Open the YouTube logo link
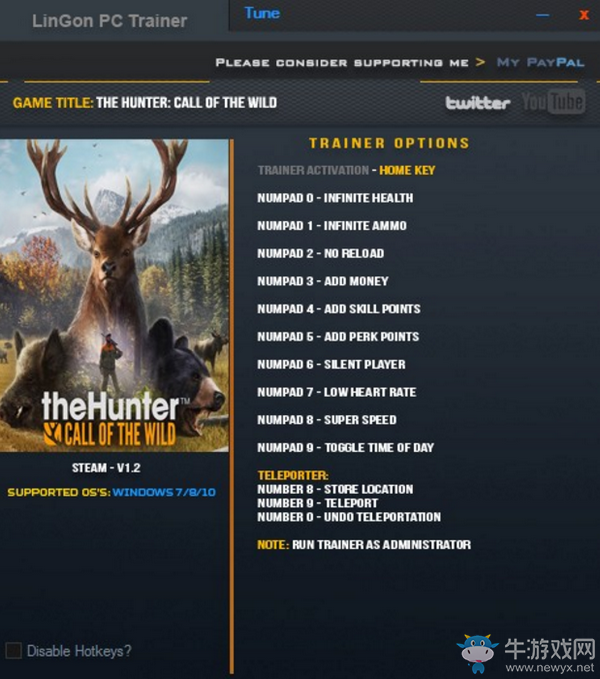 coord(554,102)
